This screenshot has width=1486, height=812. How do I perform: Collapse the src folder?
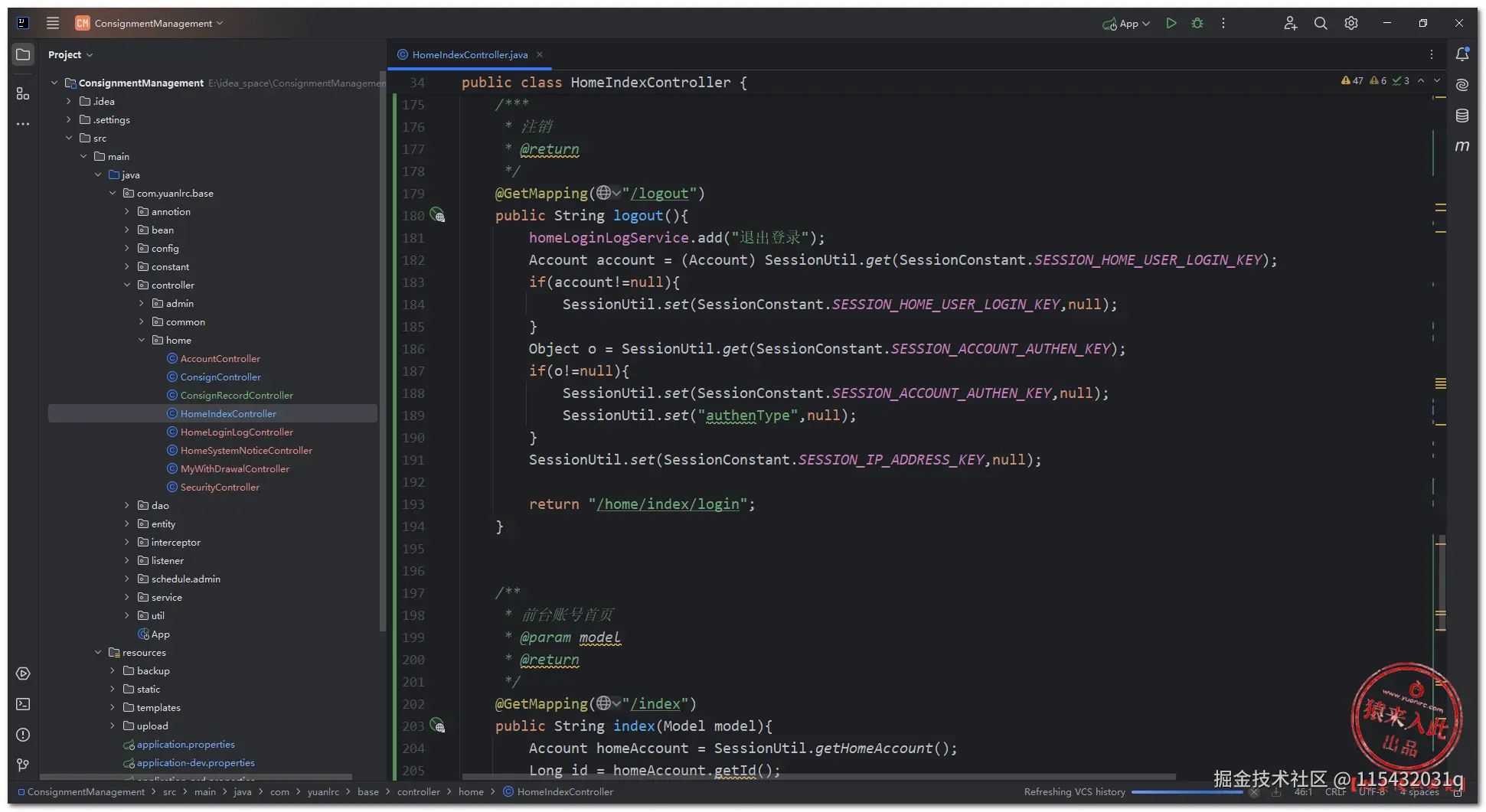[69, 138]
